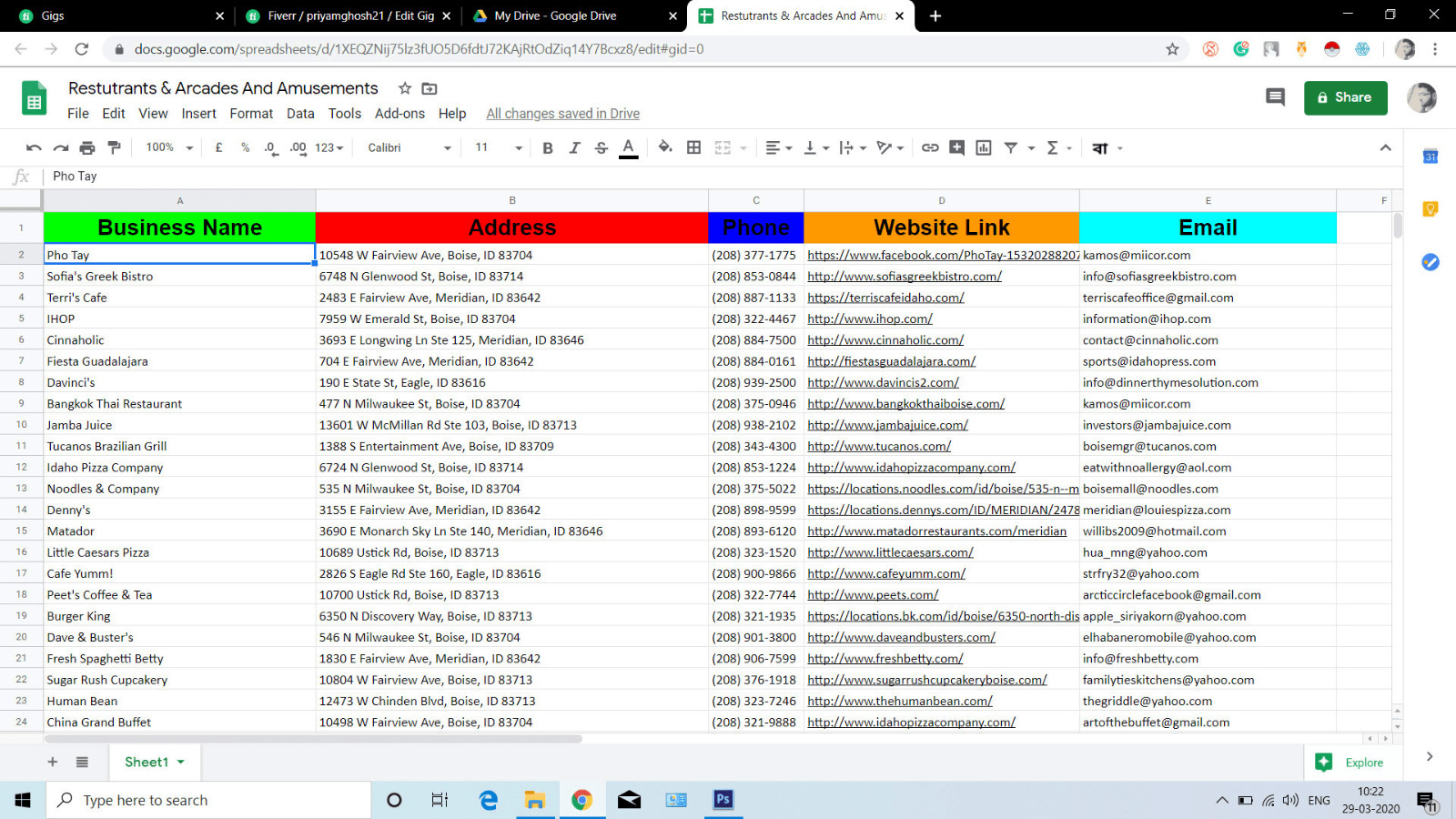Screen dimensions: 1456x819
Task: Open Photoshop from the taskbar
Action: pos(723,800)
